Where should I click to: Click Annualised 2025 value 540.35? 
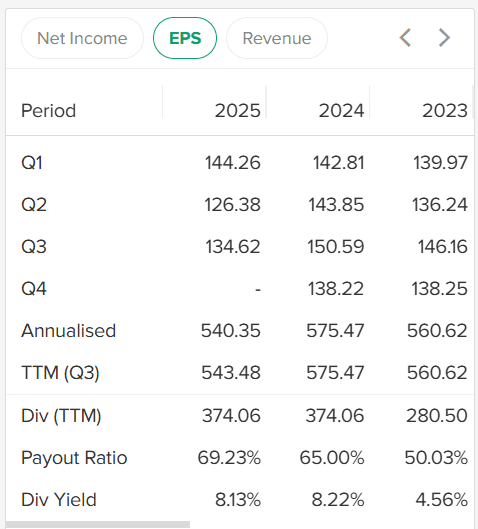pos(231,331)
